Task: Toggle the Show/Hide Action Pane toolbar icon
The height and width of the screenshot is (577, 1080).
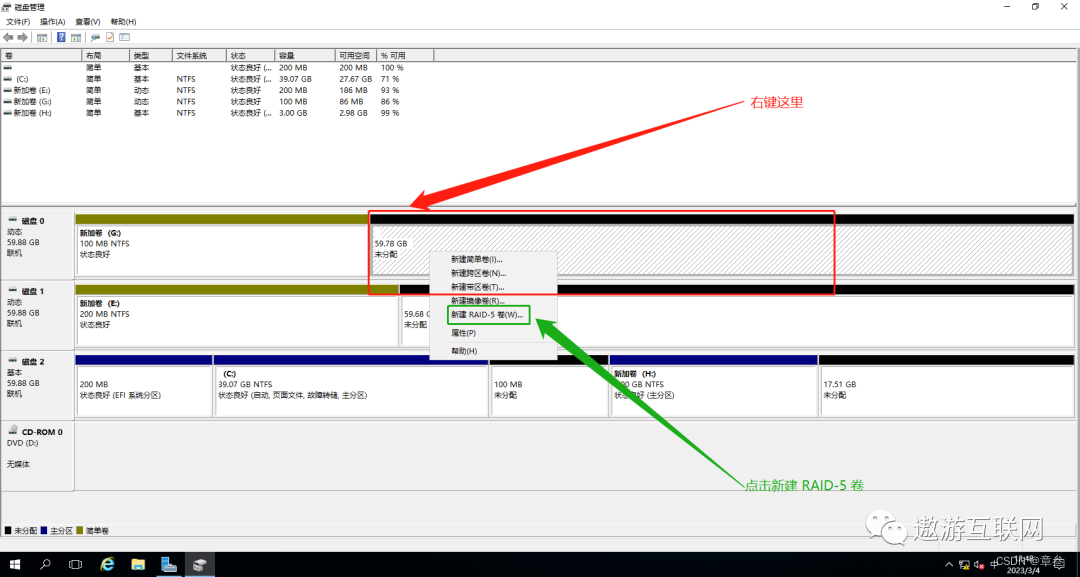Action: click(76, 37)
